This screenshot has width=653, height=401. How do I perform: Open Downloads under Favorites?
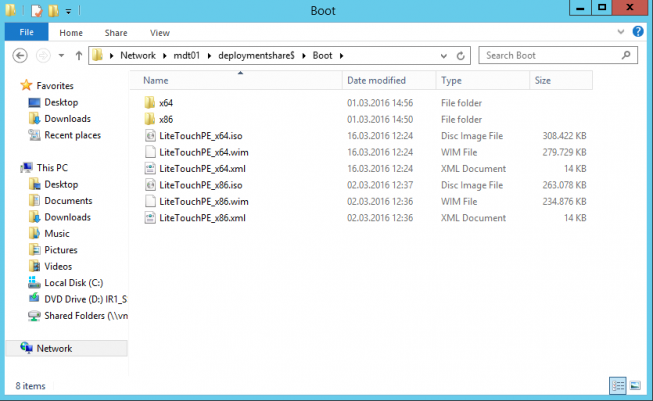point(67,119)
